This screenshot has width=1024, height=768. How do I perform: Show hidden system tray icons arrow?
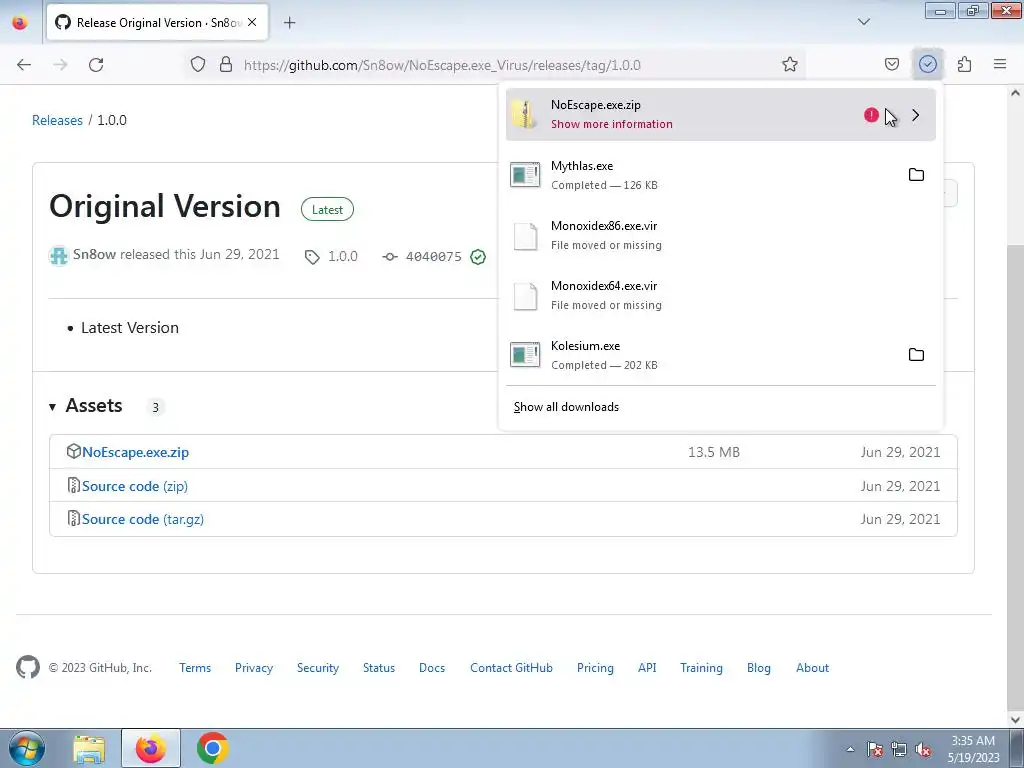(850, 749)
